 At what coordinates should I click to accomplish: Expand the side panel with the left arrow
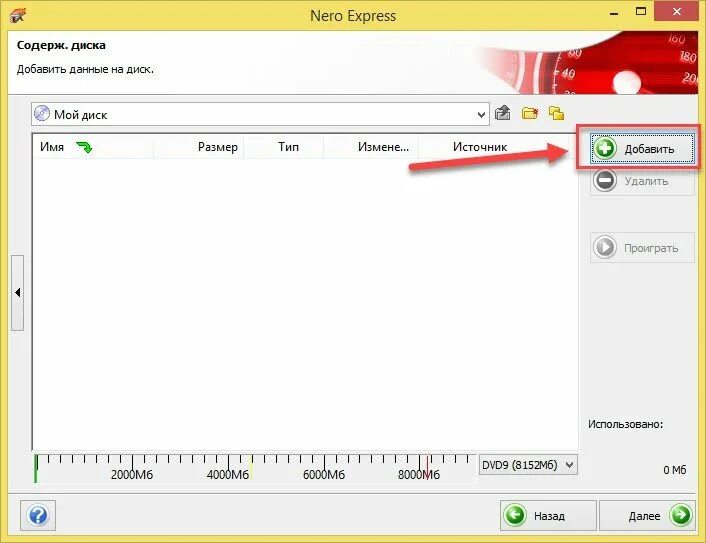(x=18, y=293)
